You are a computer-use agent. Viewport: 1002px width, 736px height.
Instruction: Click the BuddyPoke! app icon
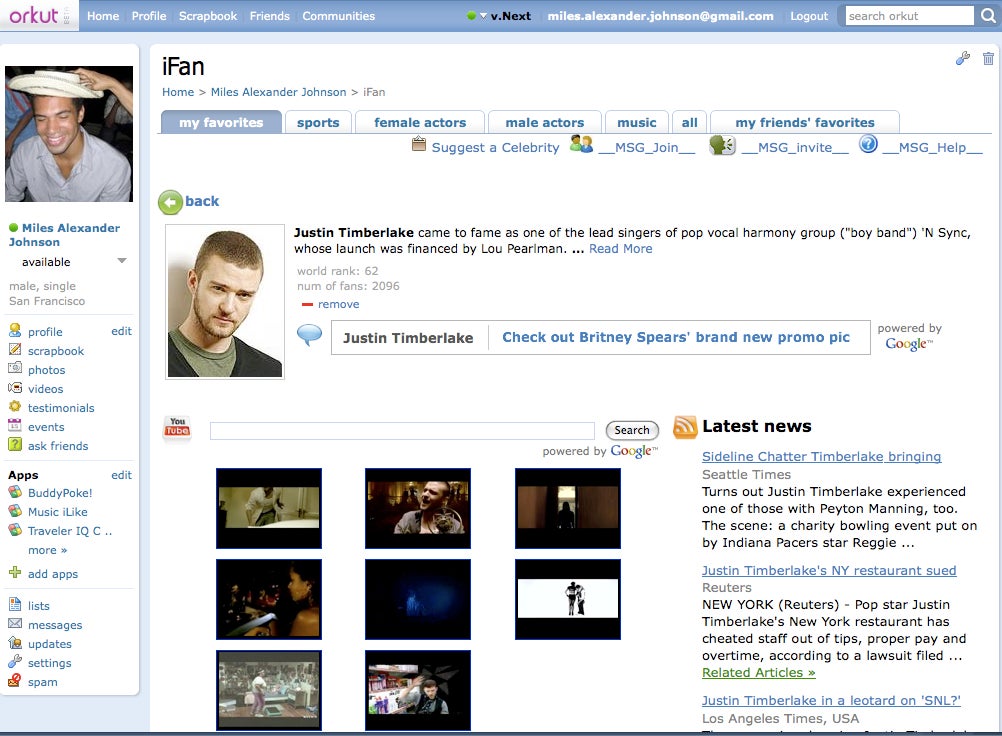coord(15,492)
